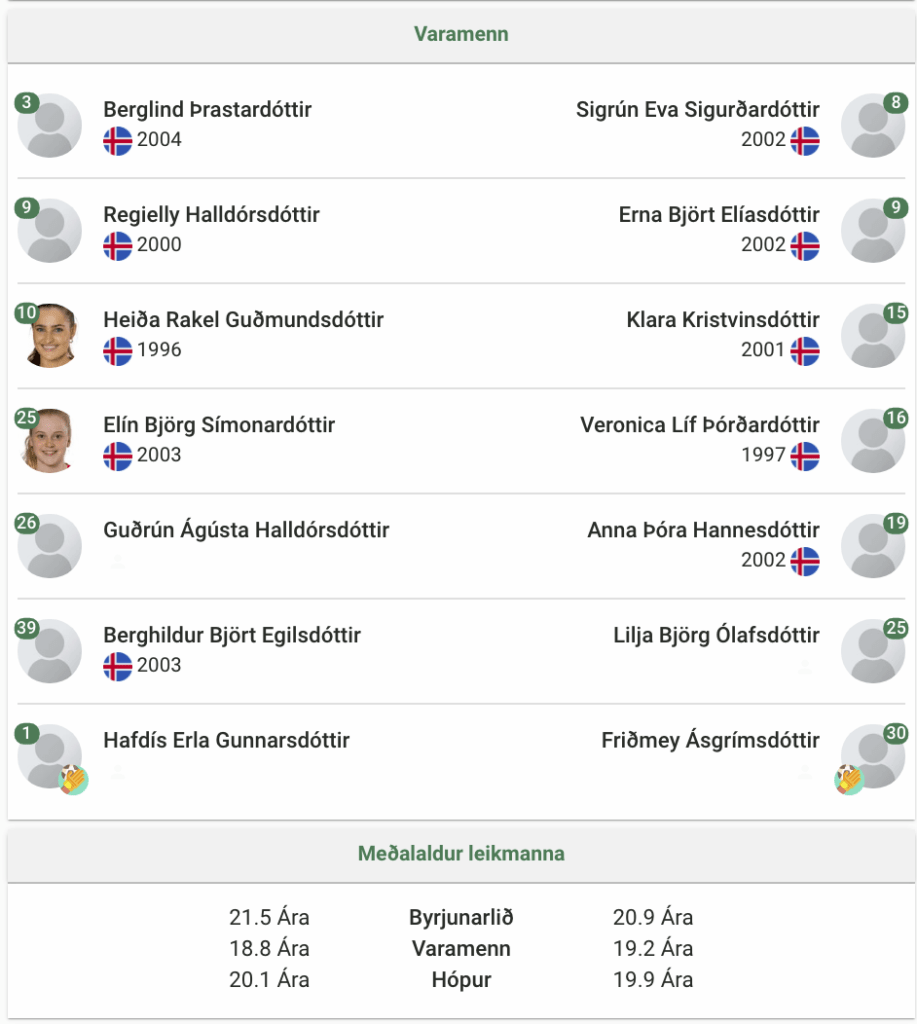
Task: Click Veronica Líf Þórðardóttir's name
Action: [700, 424]
